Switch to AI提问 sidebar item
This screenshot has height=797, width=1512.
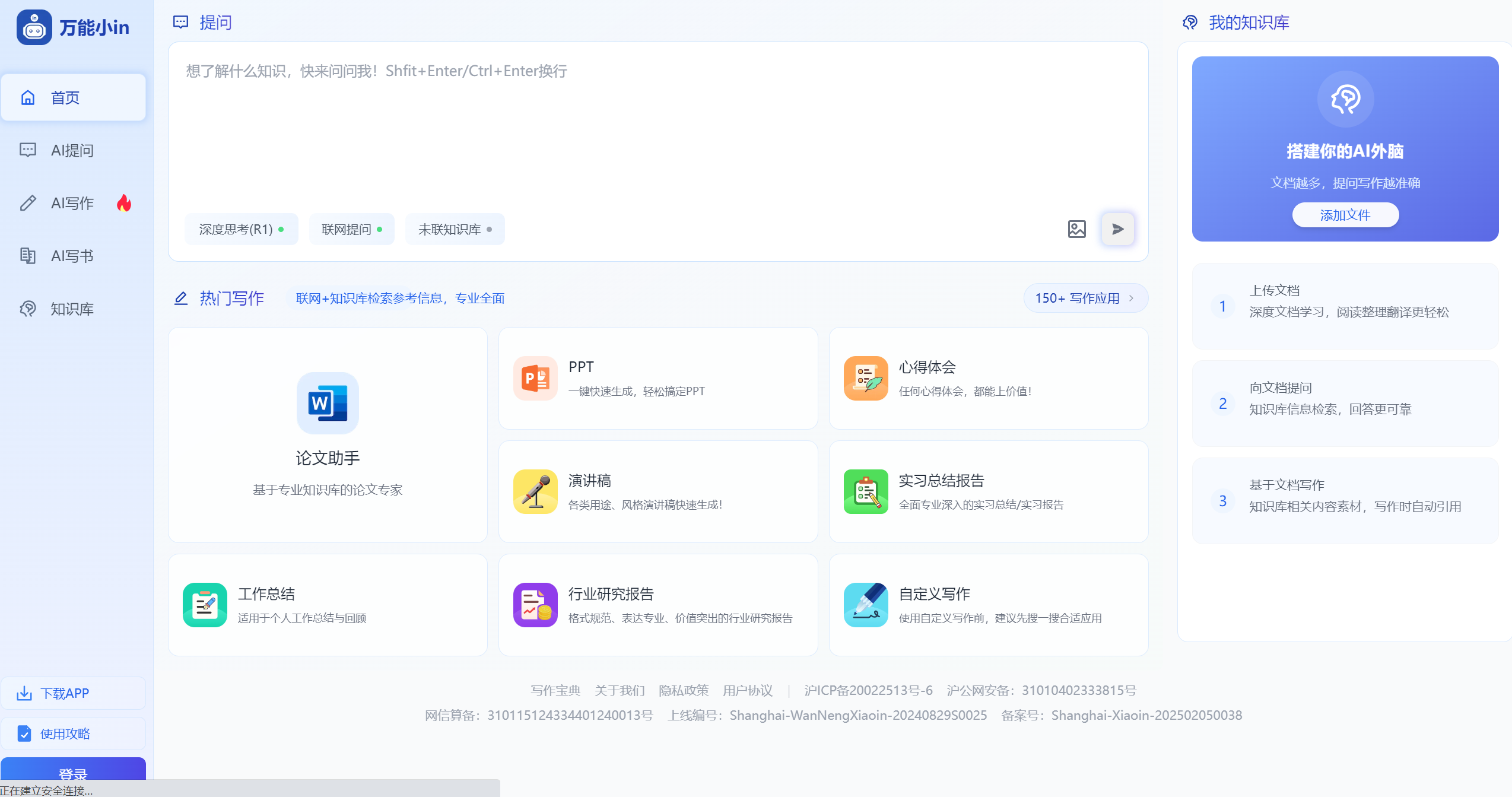click(x=72, y=150)
